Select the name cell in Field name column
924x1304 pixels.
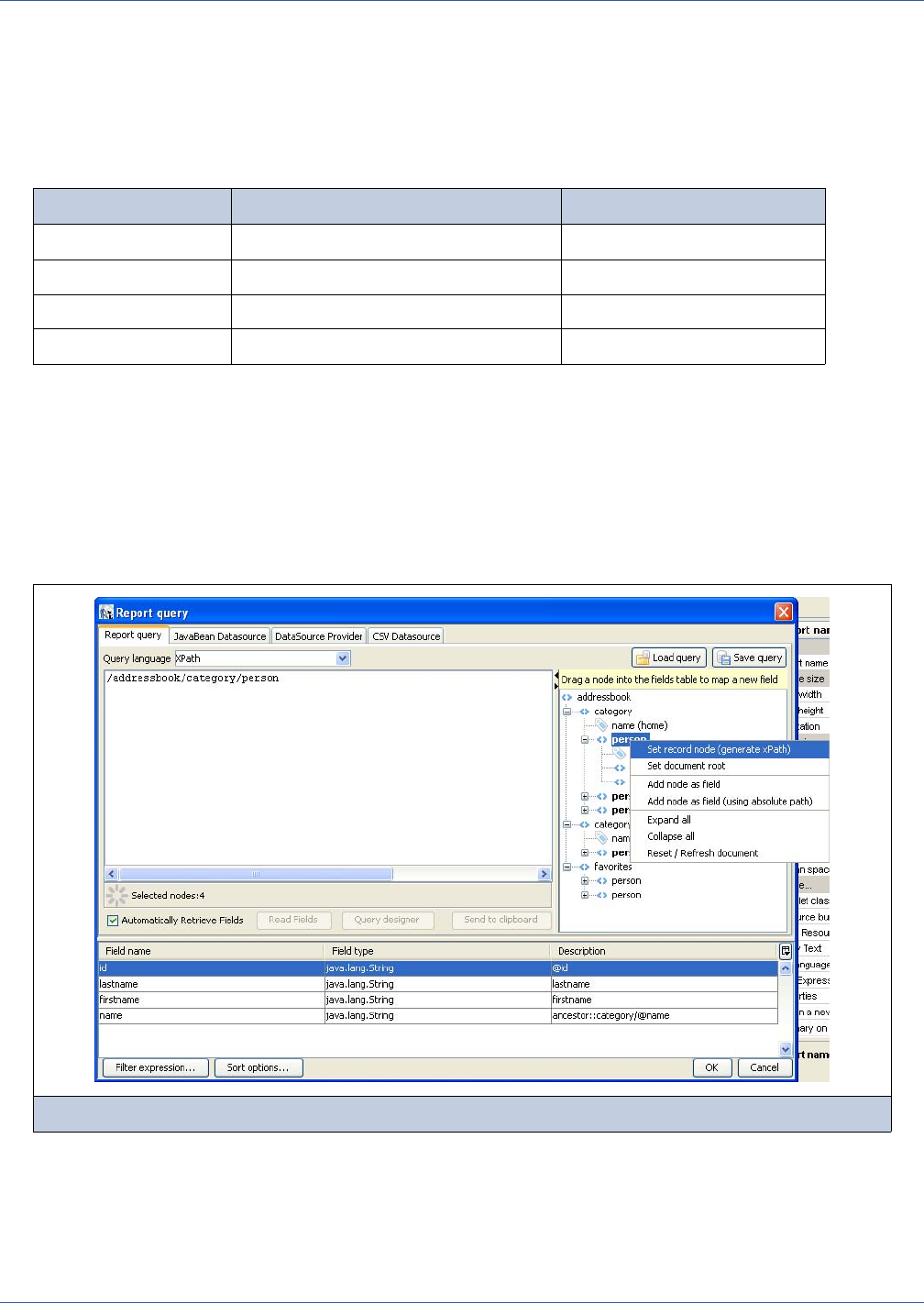coord(212,1015)
